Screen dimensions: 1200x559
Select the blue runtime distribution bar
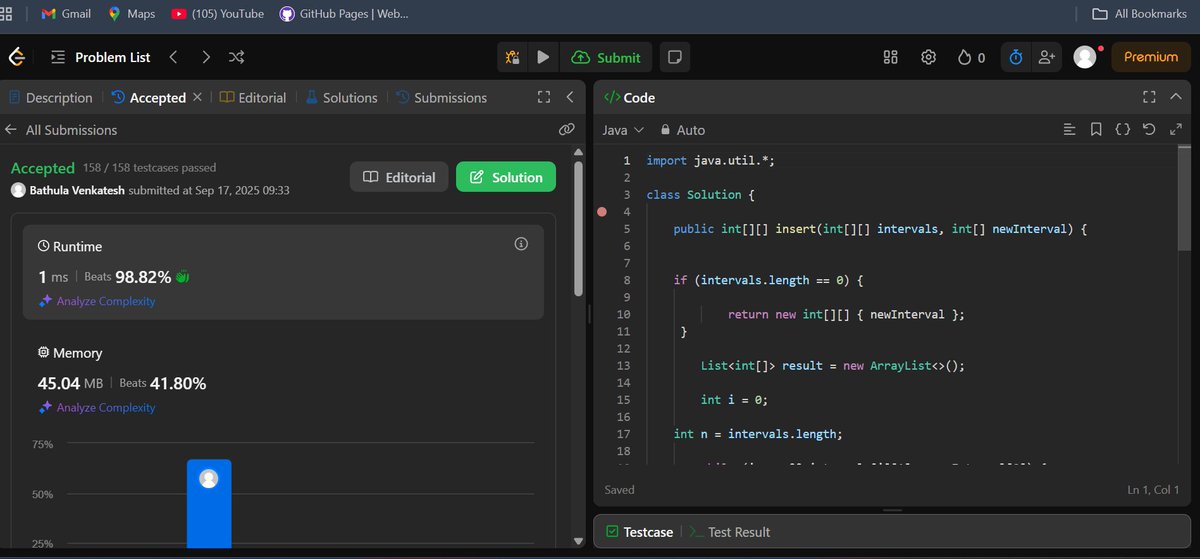tap(208, 504)
